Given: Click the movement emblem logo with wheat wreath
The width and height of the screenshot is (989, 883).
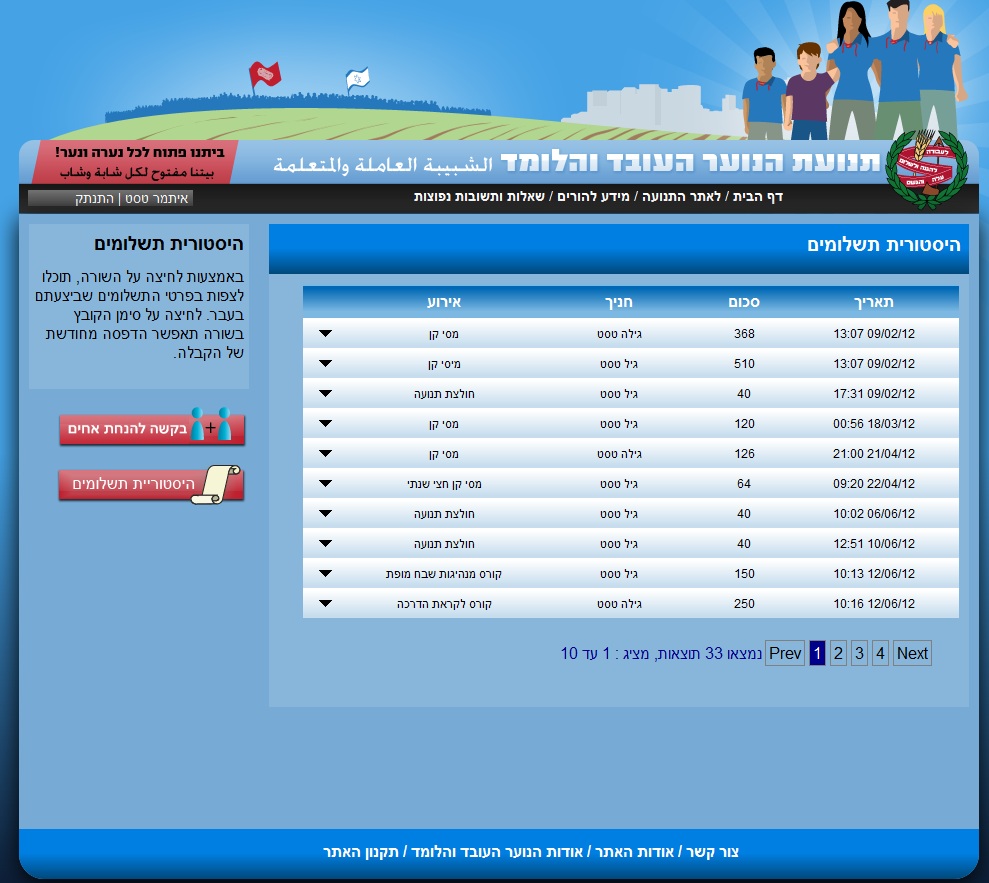Looking at the screenshot, I should tap(927, 167).
